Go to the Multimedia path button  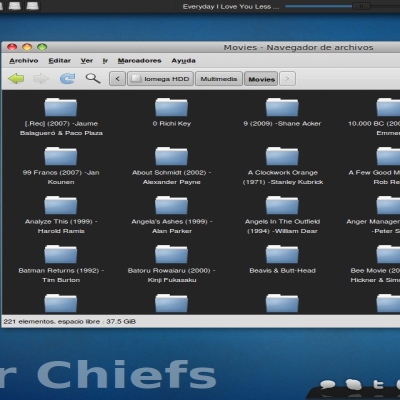pyautogui.click(x=219, y=79)
